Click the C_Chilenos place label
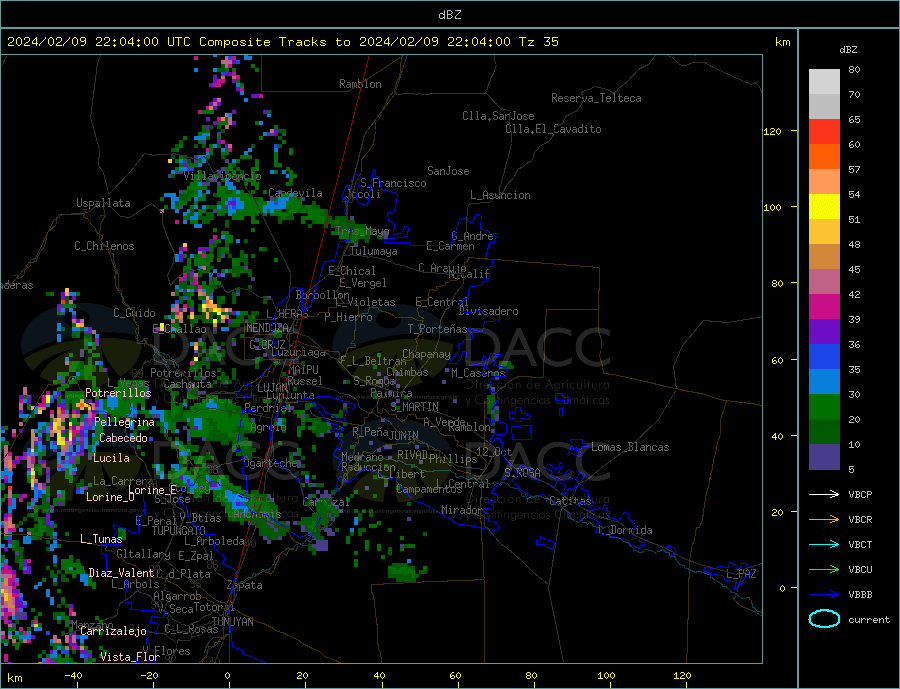Viewport: 900px width, 689px height. click(x=104, y=246)
